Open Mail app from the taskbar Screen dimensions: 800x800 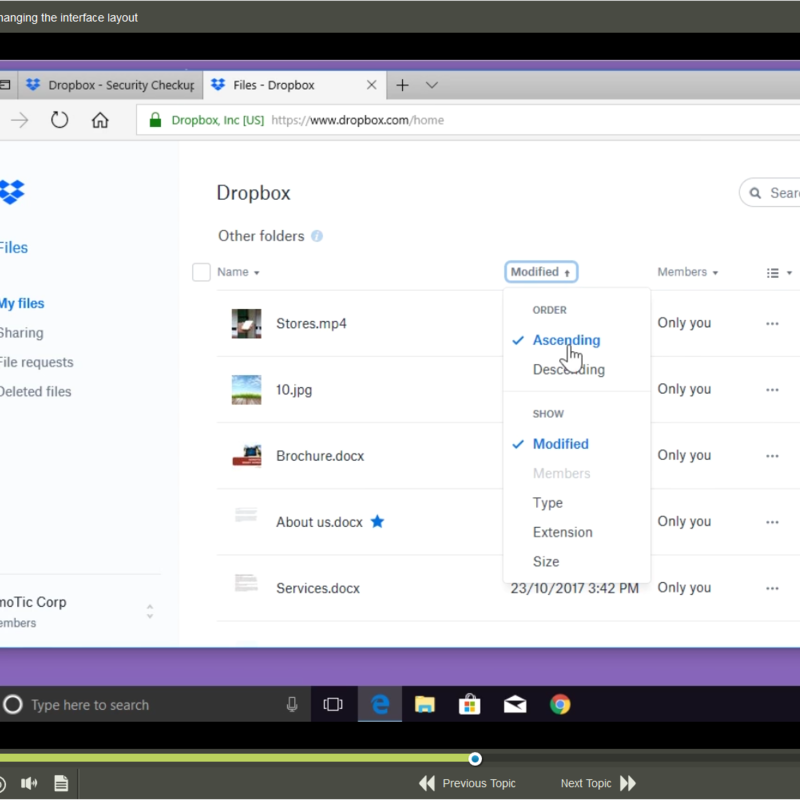(515, 705)
